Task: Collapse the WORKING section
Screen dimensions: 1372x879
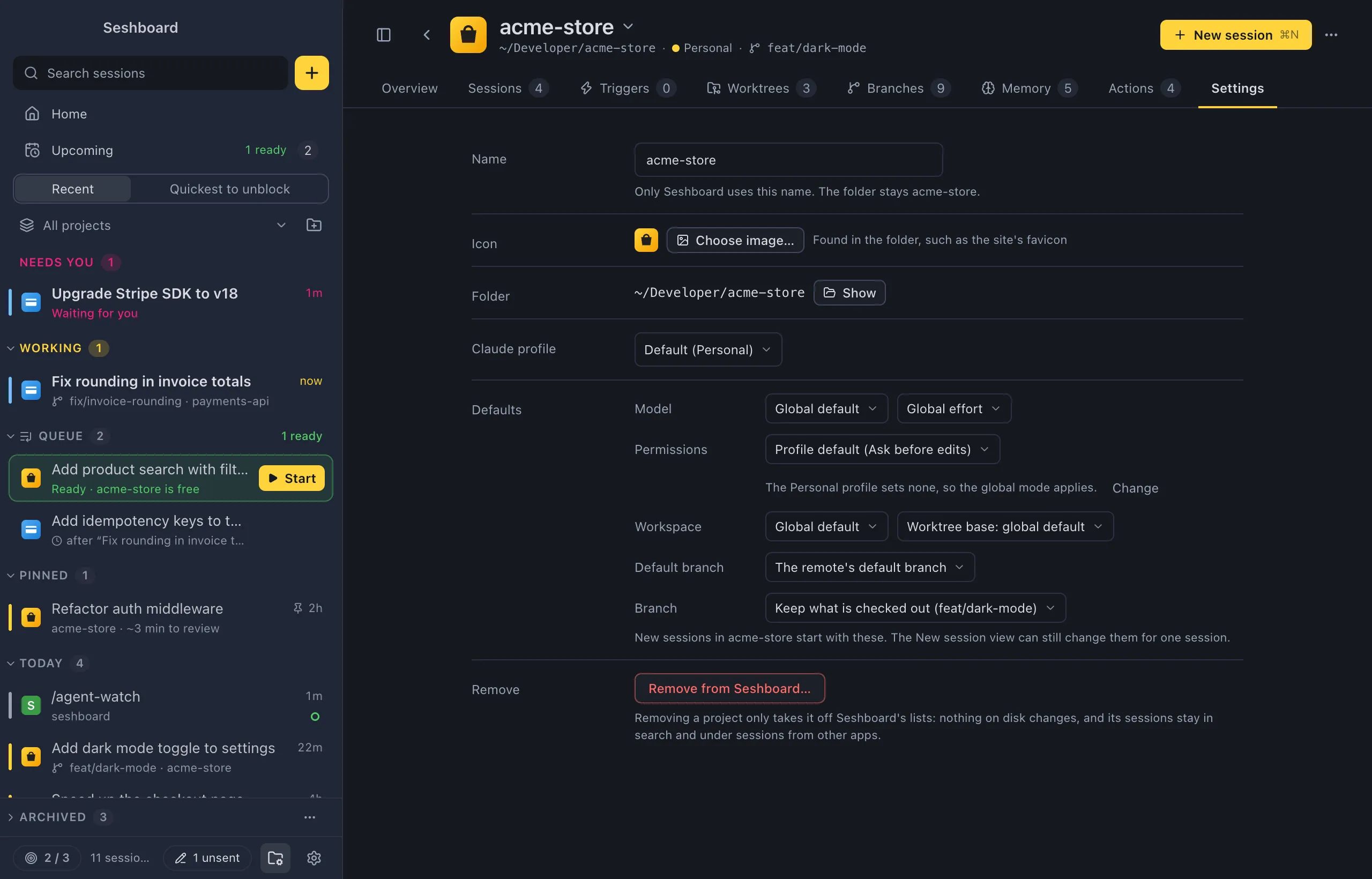Action: pyautogui.click(x=10, y=348)
